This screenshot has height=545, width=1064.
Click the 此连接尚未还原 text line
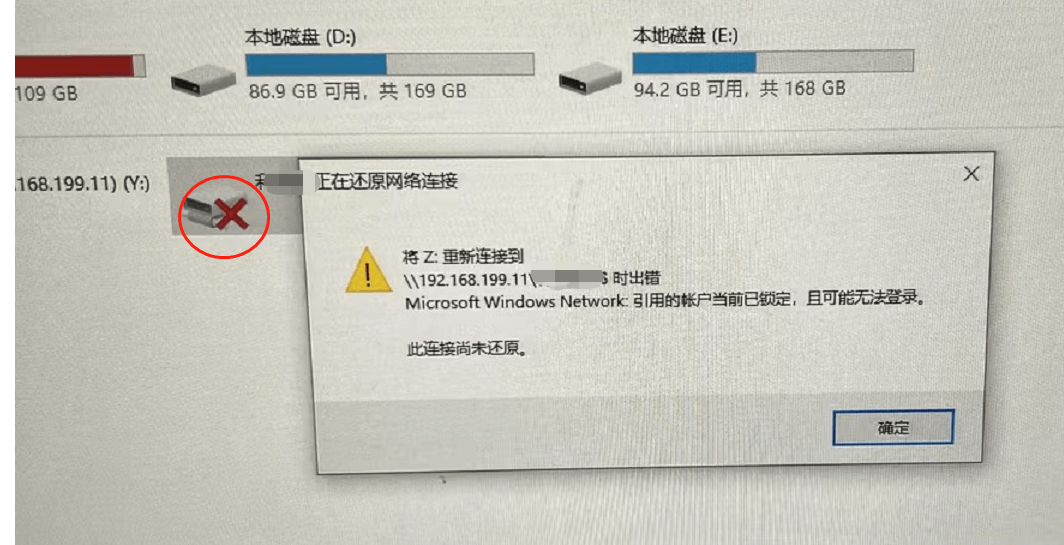pyautogui.click(x=467, y=350)
